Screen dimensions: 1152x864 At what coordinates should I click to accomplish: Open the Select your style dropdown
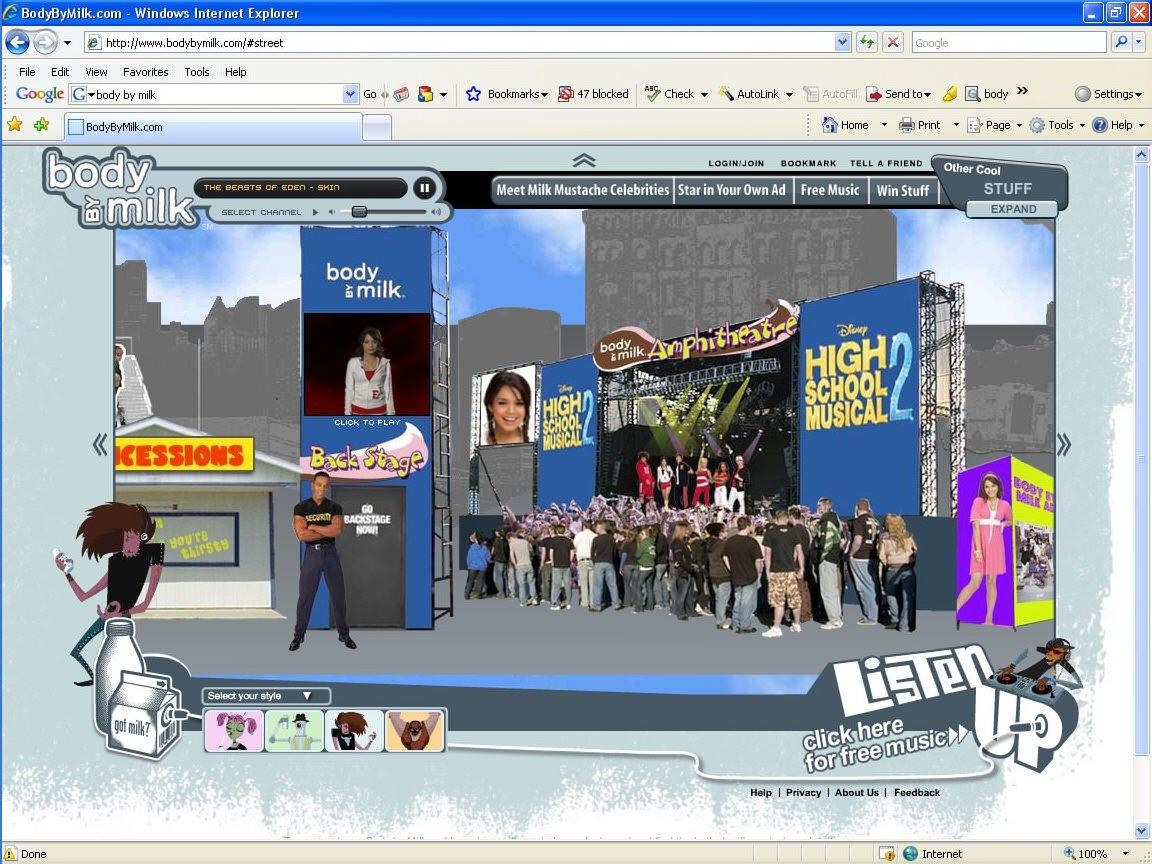[266, 696]
